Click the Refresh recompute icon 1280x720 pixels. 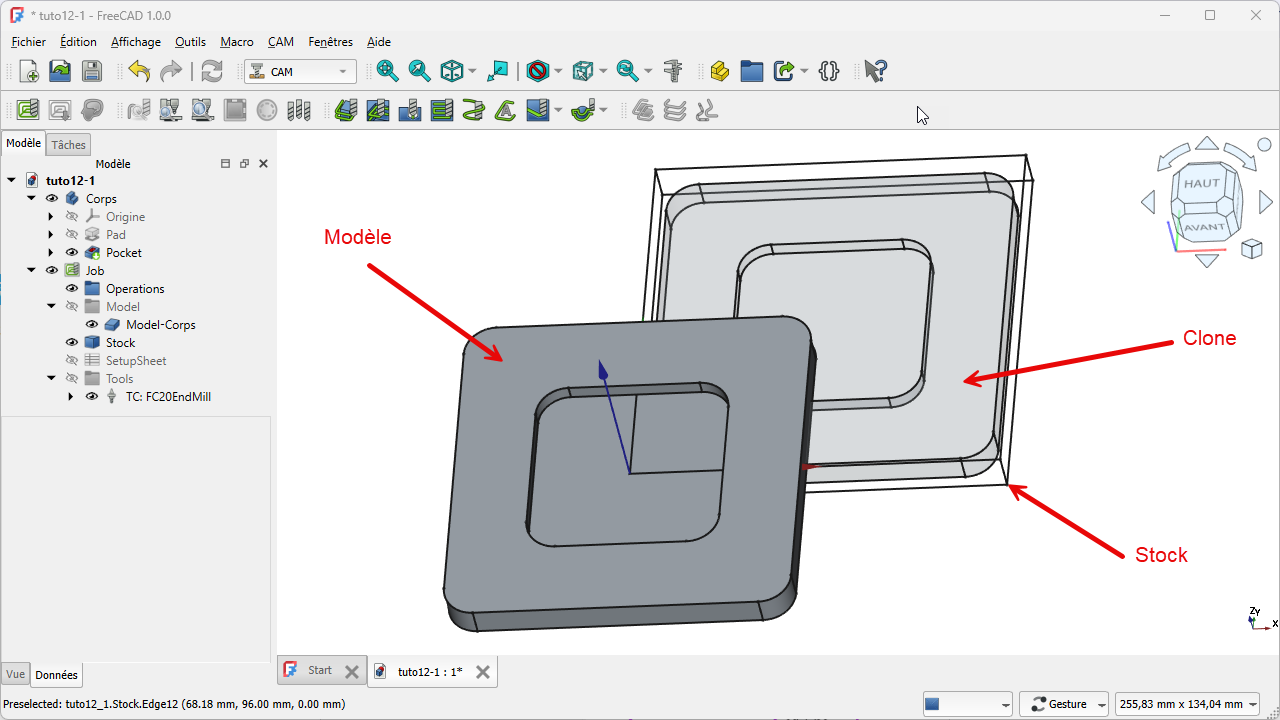(211, 71)
